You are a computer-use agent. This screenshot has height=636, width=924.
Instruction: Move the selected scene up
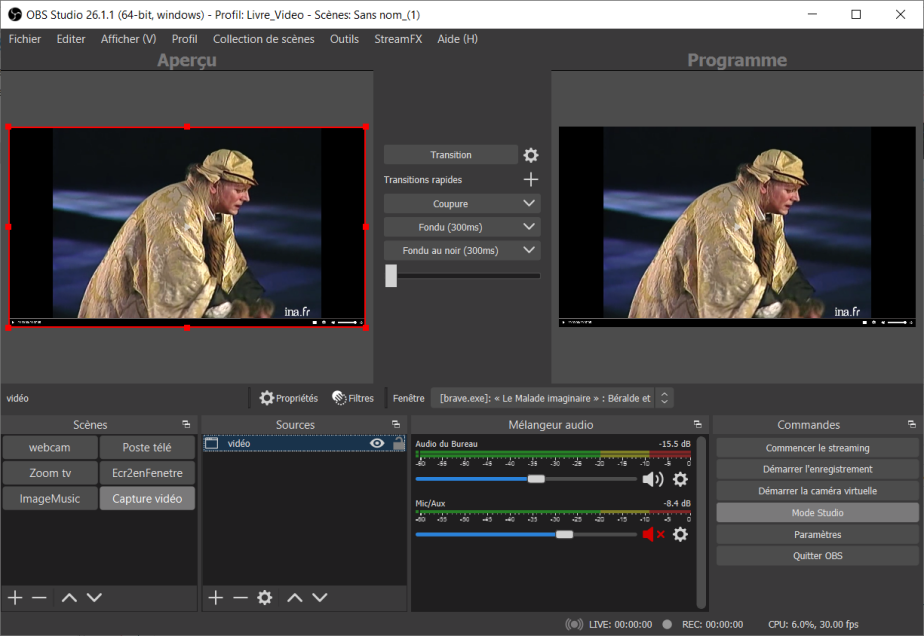[69, 598]
